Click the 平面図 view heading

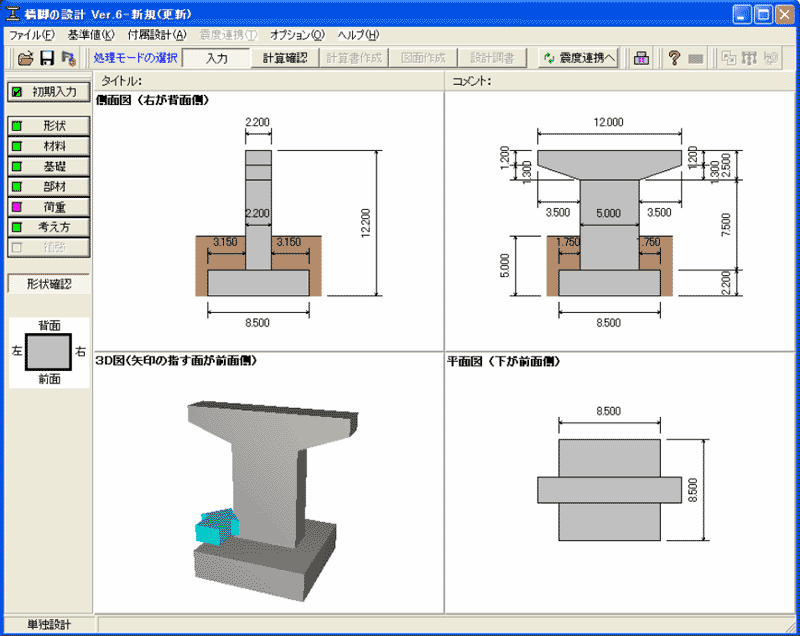pyautogui.click(x=504, y=362)
